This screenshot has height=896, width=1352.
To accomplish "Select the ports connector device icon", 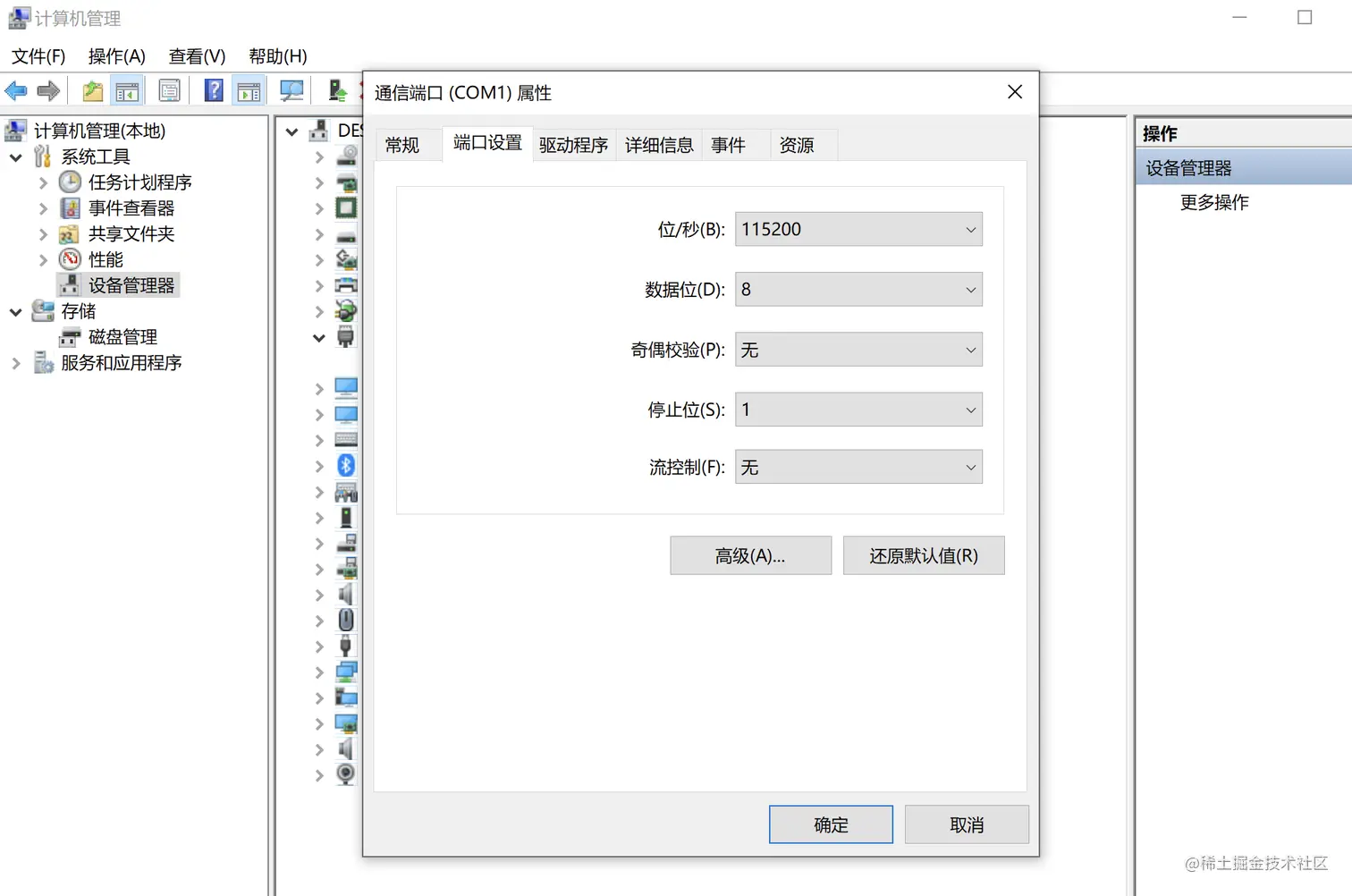I will (x=346, y=337).
